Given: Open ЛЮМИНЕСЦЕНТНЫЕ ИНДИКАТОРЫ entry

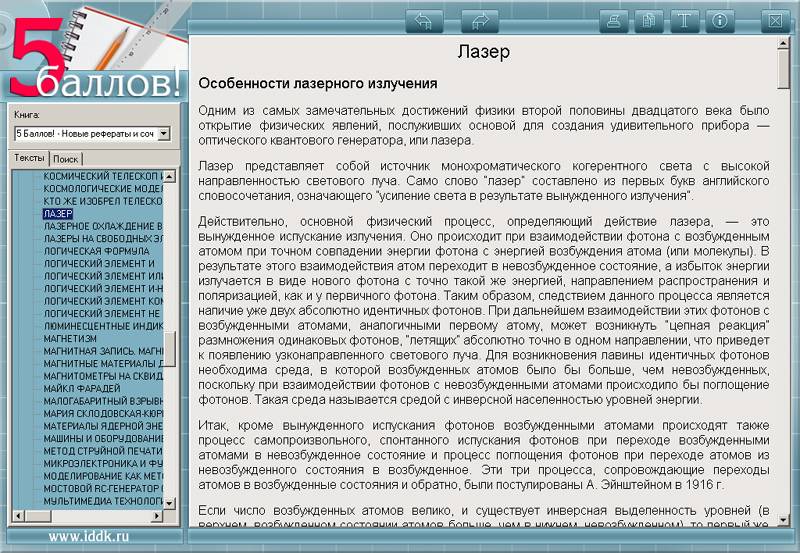Looking at the screenshot, I should [103, 325].
